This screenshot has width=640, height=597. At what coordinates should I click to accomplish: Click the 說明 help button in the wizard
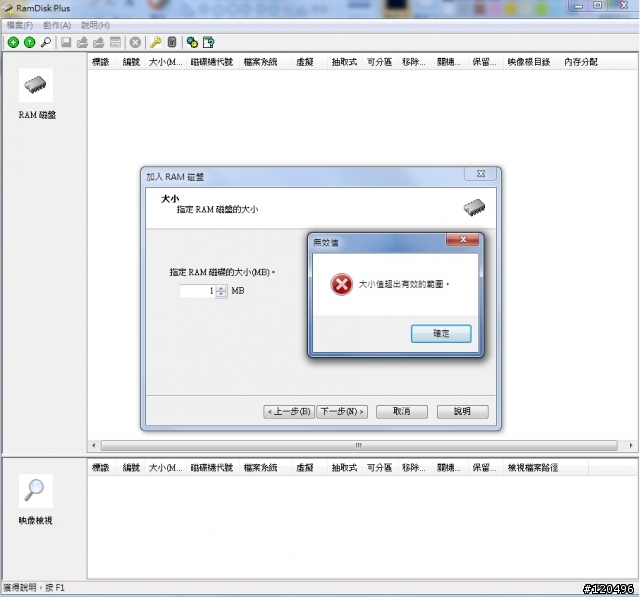click(462, 411)
